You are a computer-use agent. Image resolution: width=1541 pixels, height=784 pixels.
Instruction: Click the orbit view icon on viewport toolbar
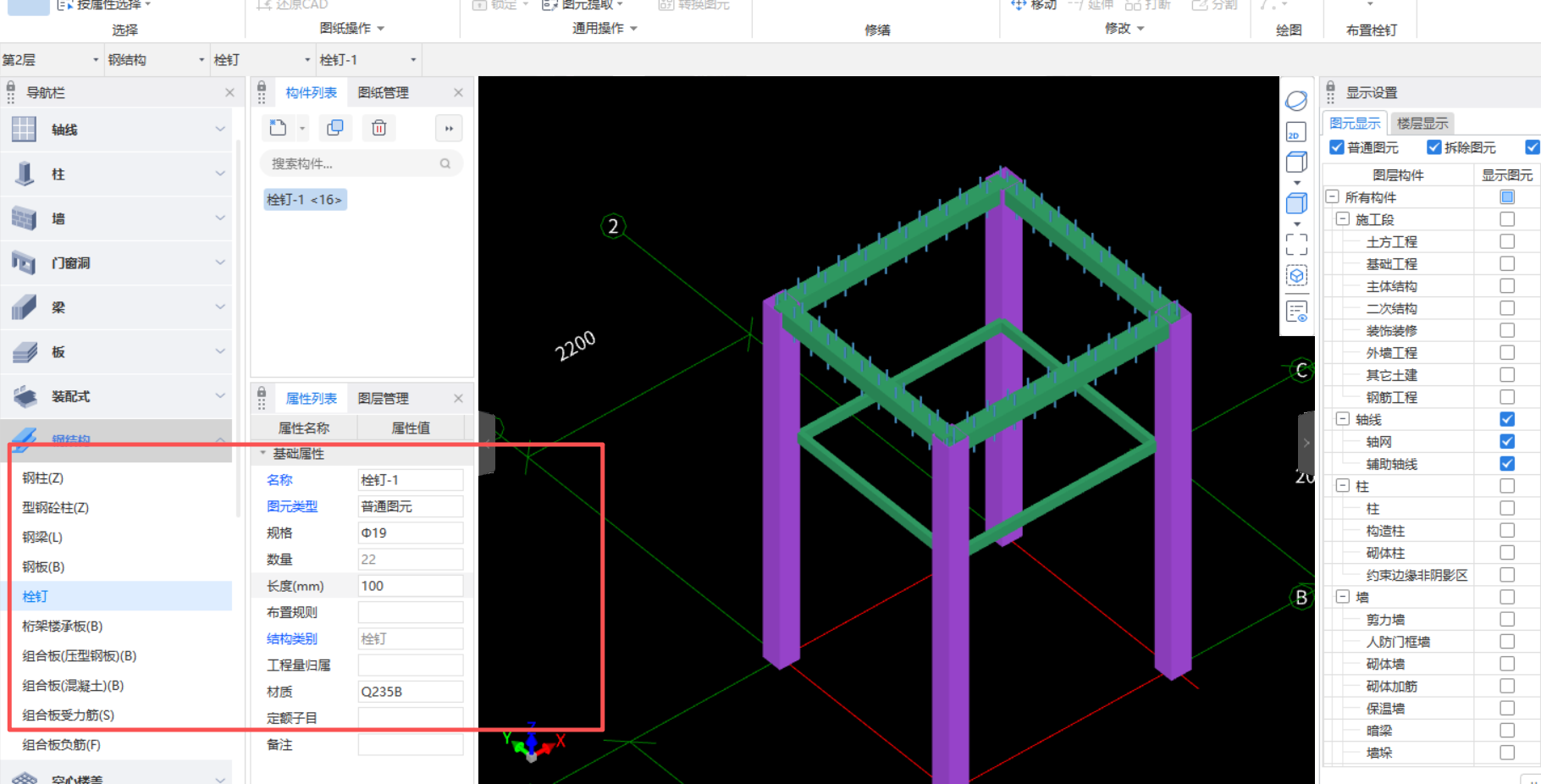click(x=1296, y=101)
